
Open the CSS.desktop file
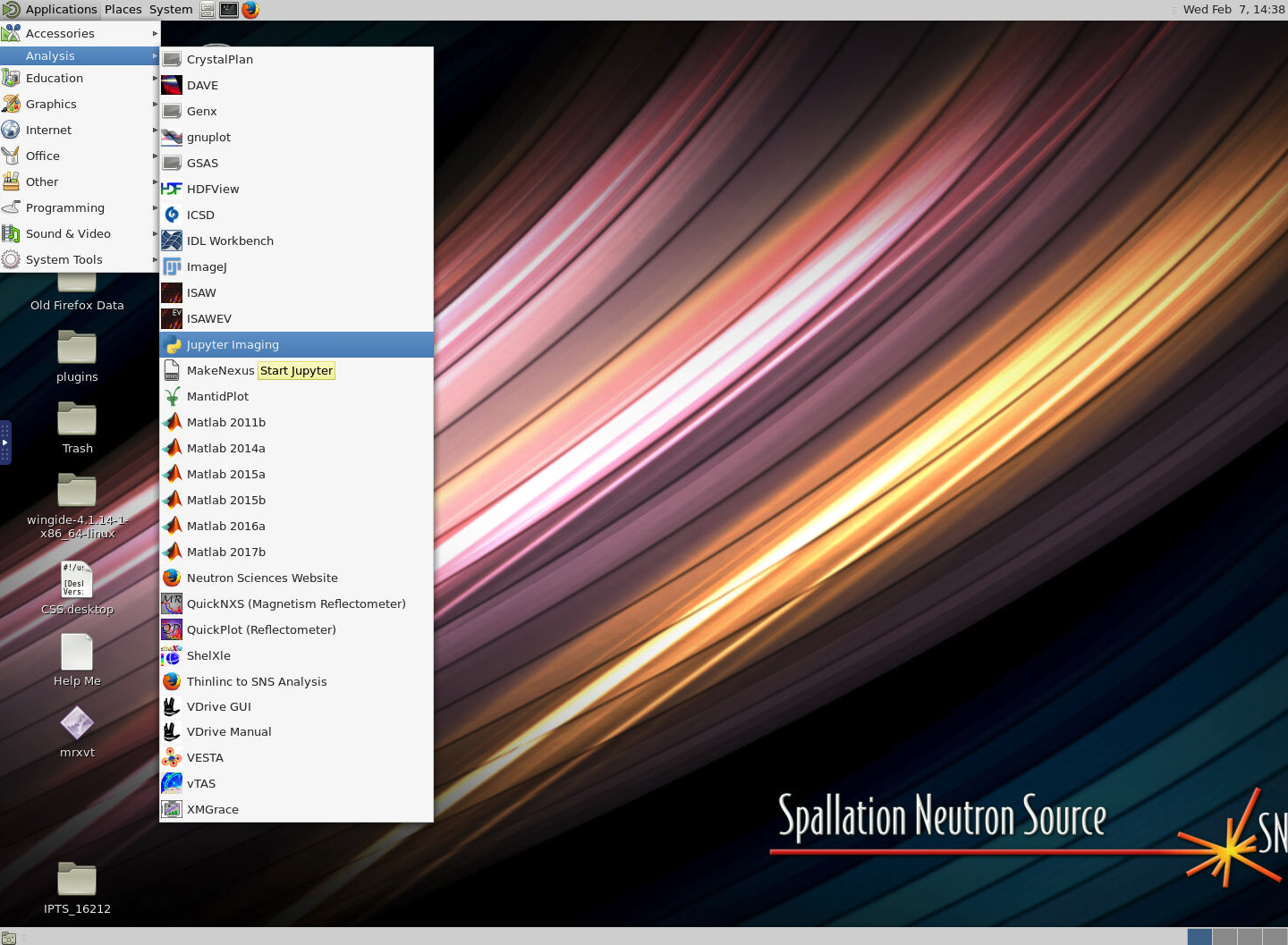(x=77, y=589)
